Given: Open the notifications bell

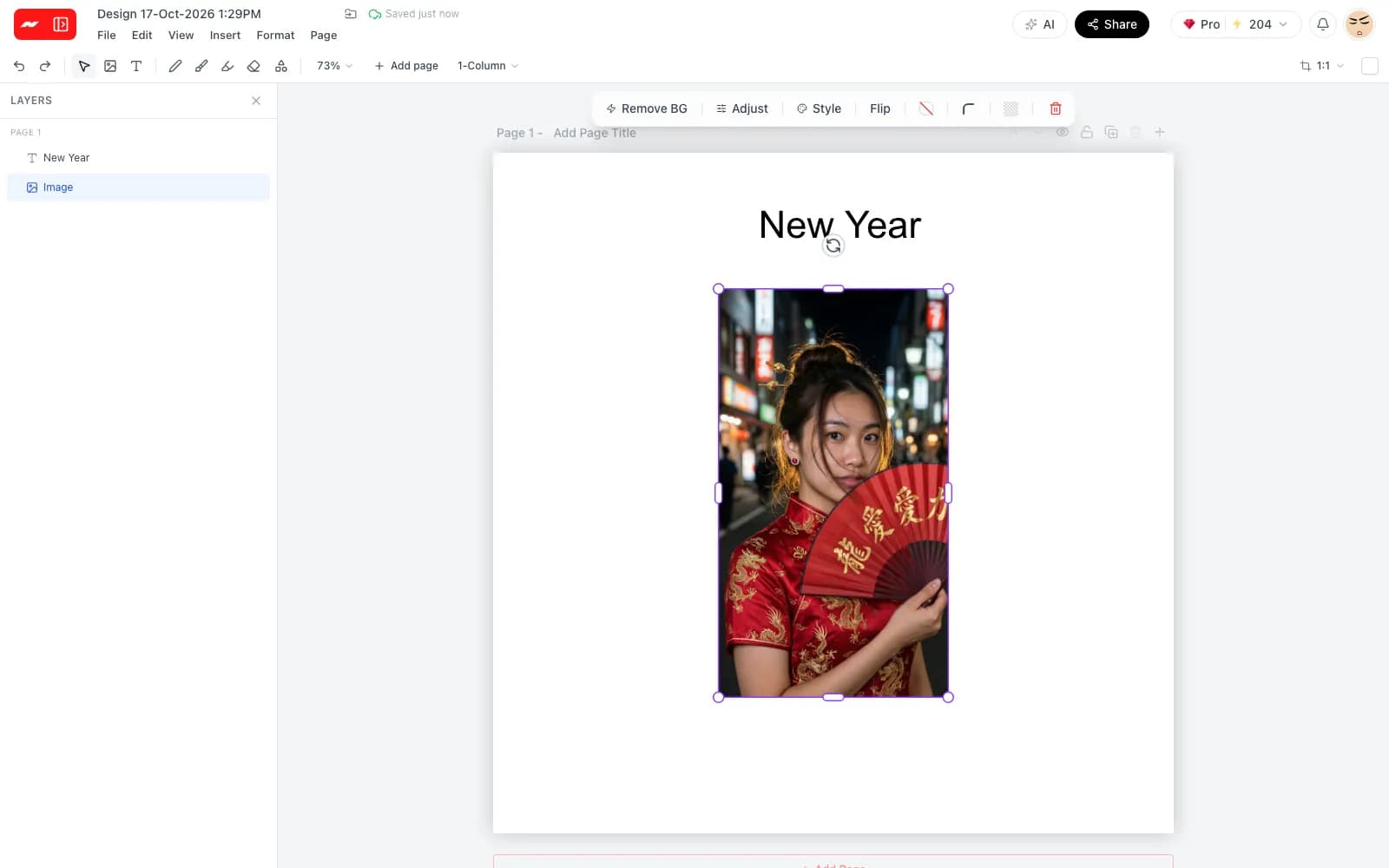Looking at the screenshot, I should [x=1323, y=24].
